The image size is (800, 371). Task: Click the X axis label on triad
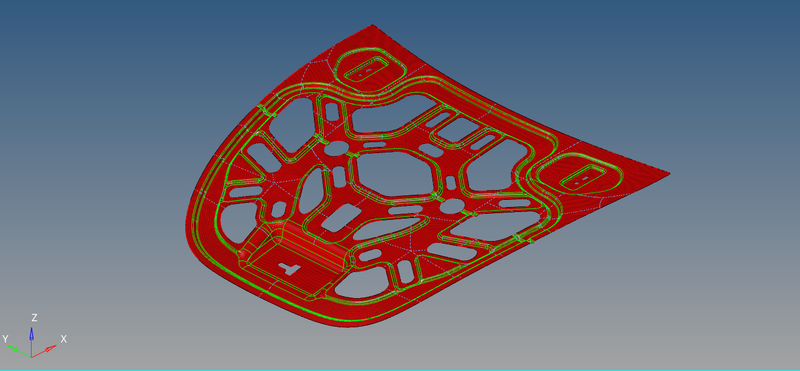point(64,339)
